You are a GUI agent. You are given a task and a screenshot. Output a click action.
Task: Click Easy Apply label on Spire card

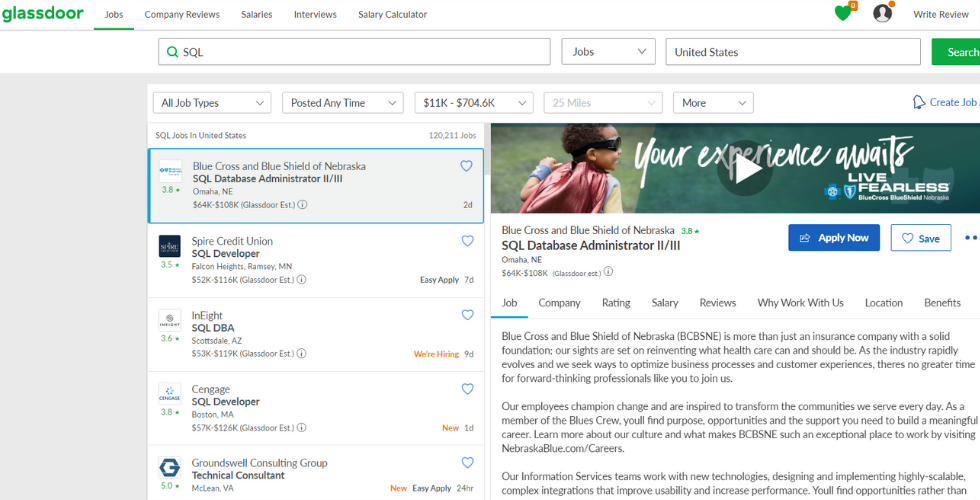tap(439, 280)
